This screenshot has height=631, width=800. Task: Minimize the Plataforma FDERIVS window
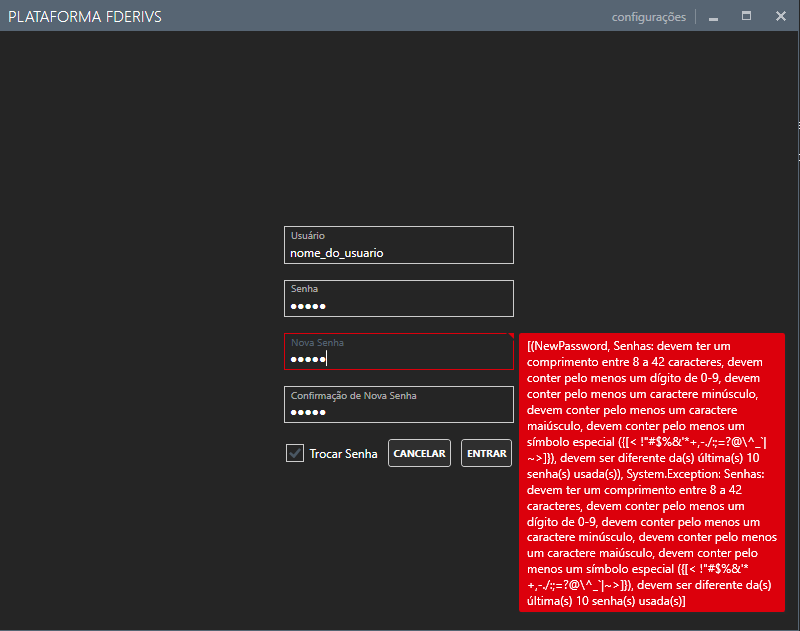(x=714, y=17)
